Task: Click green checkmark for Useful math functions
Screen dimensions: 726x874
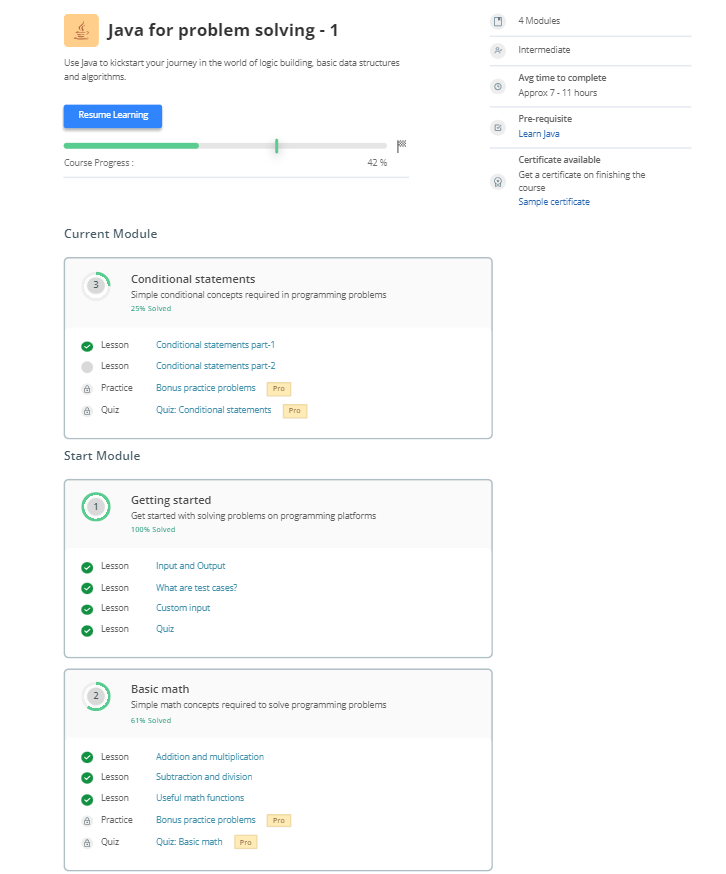Action: [87, 799]
